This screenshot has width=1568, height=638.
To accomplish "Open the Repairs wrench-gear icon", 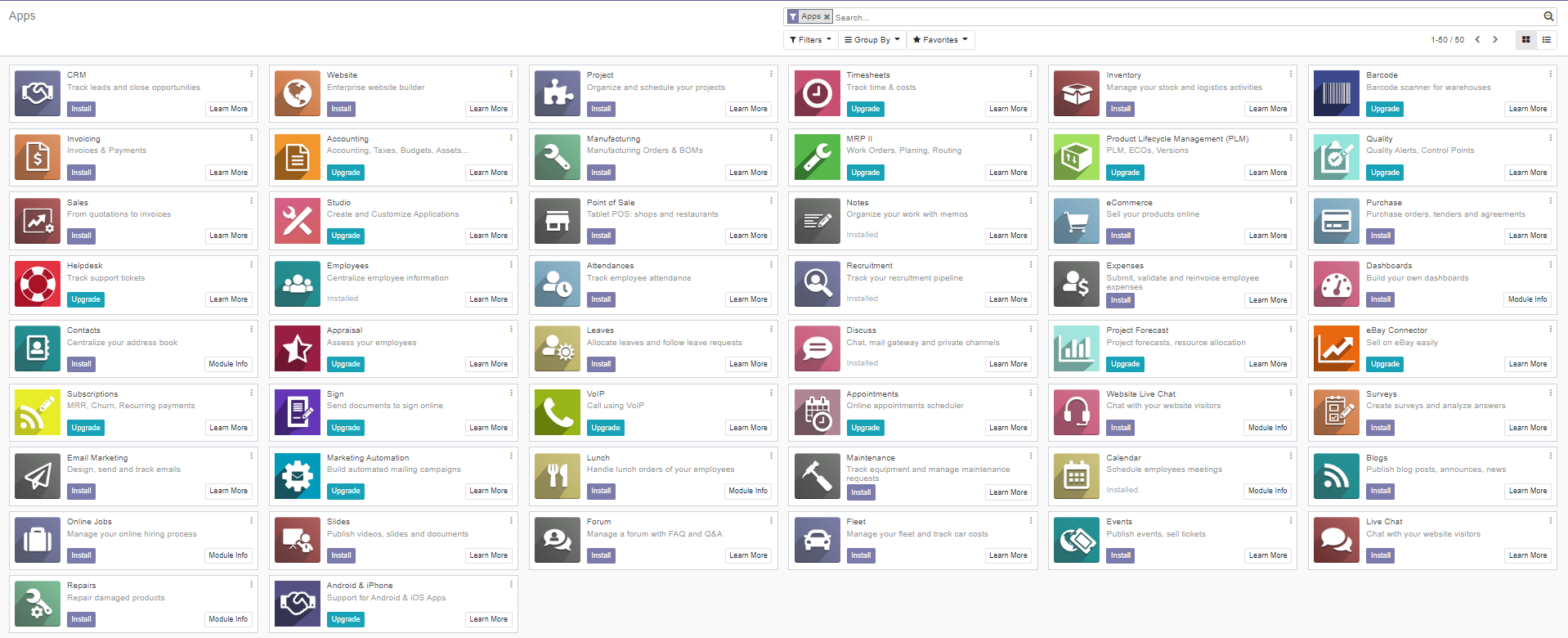I will [x=38, y=604].
